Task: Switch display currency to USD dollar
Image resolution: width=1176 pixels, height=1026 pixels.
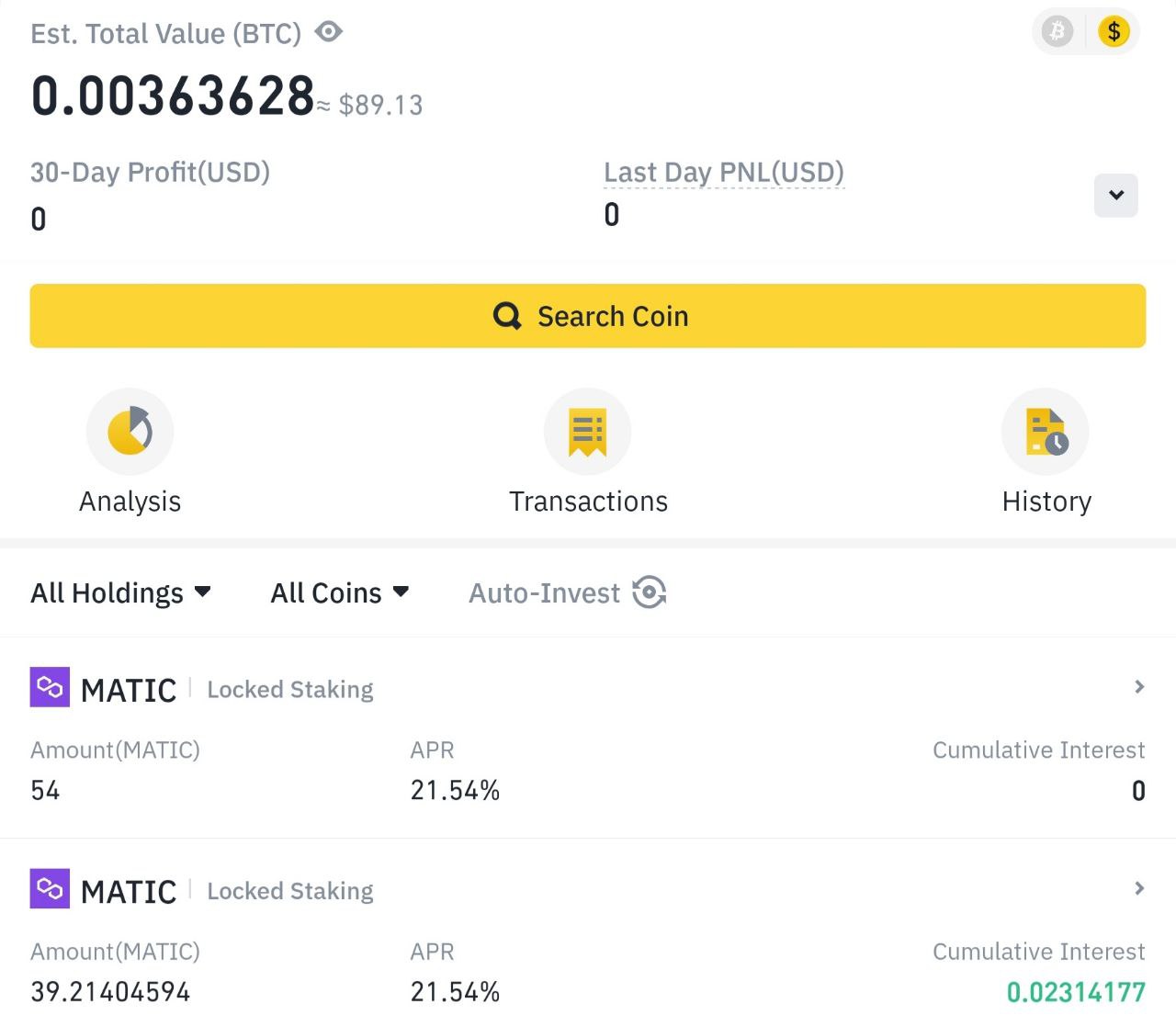Action: pyautogui.click(x=1114, y=31)
